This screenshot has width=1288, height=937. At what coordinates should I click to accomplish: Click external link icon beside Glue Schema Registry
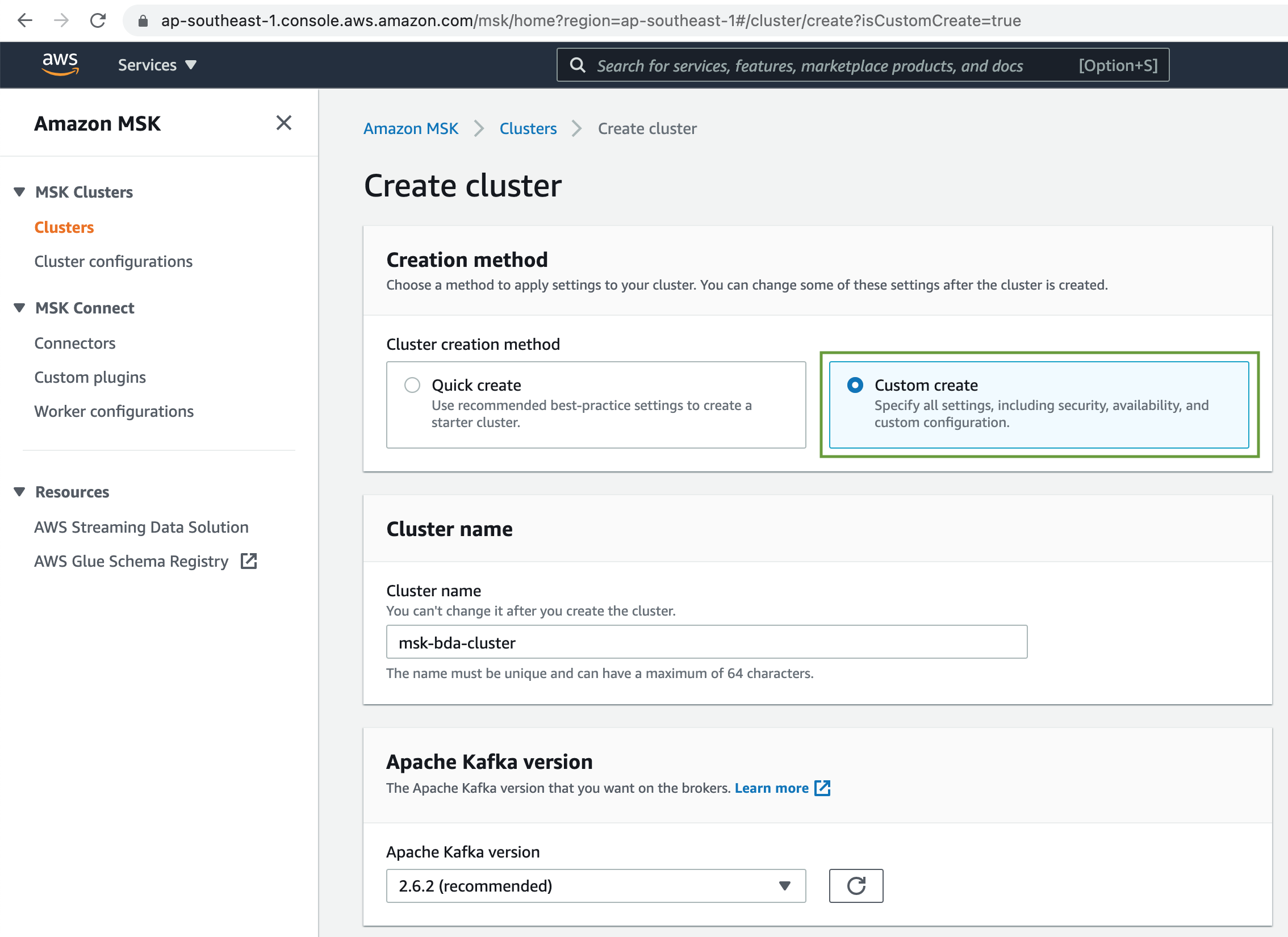tap(249, 561)
